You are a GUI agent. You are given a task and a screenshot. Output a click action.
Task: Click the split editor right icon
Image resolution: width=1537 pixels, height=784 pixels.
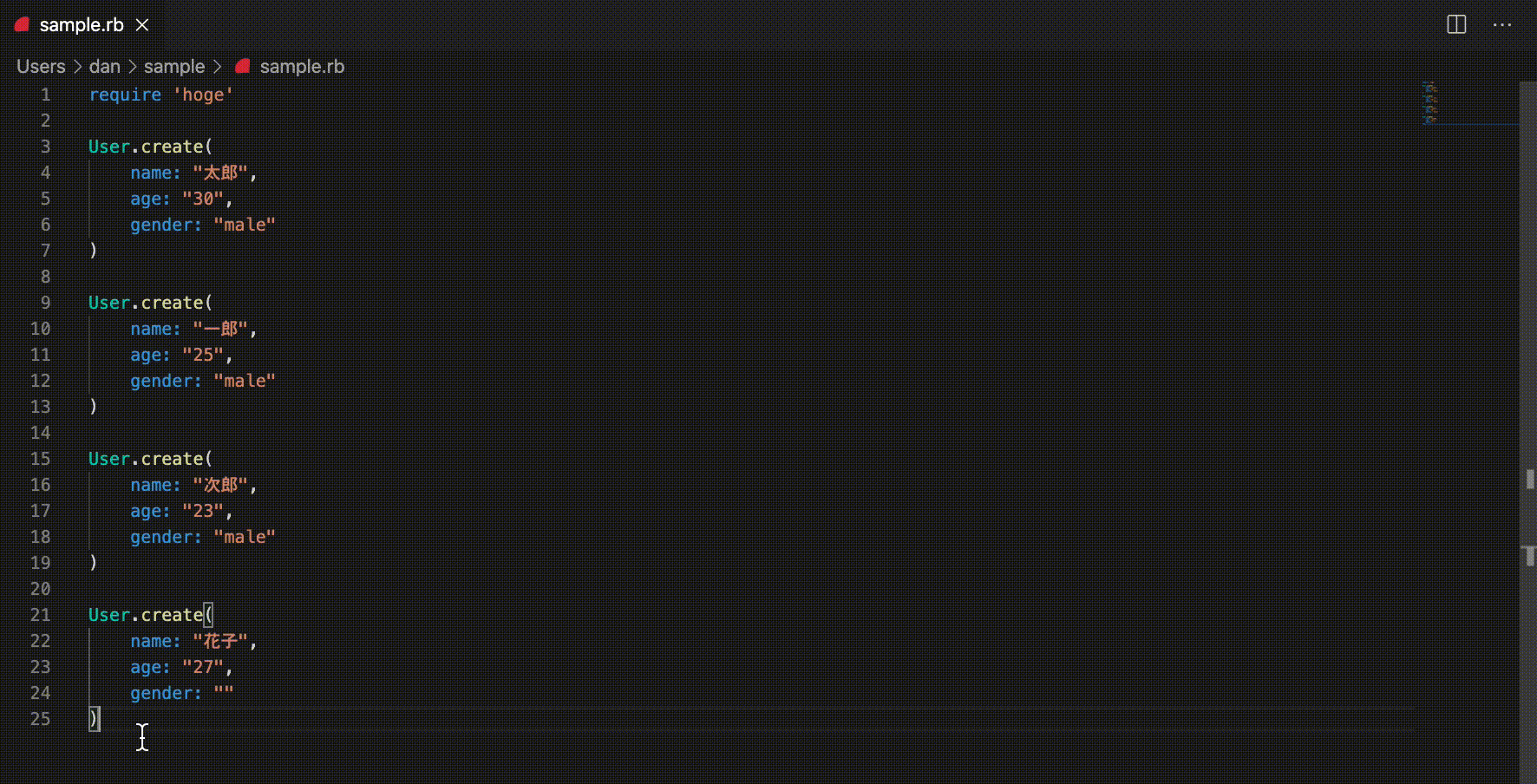click(x=1457, y=25)
